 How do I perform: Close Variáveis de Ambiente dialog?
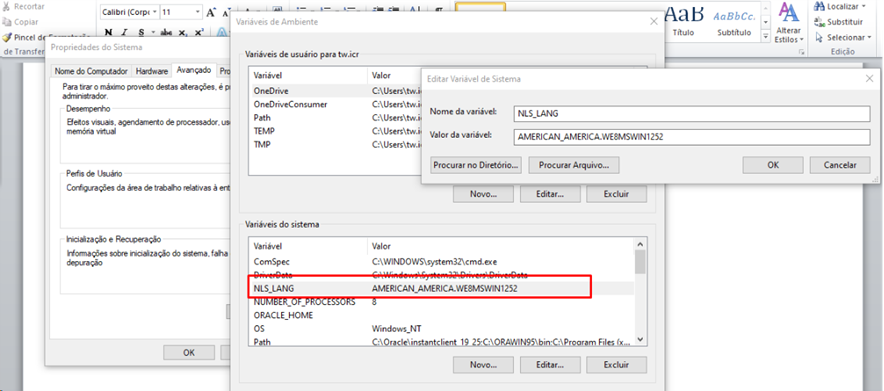pyautogui.click(x=654, y=21)
